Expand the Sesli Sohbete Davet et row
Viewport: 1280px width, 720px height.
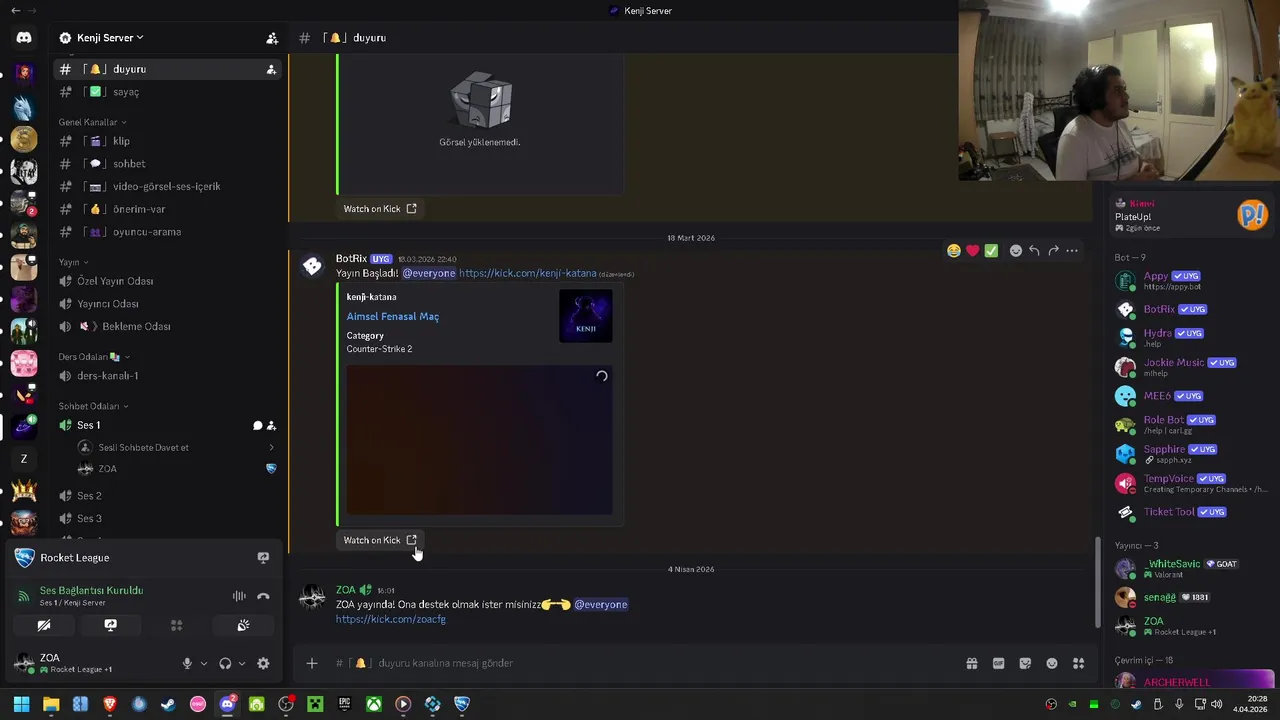tap(176, 447)
